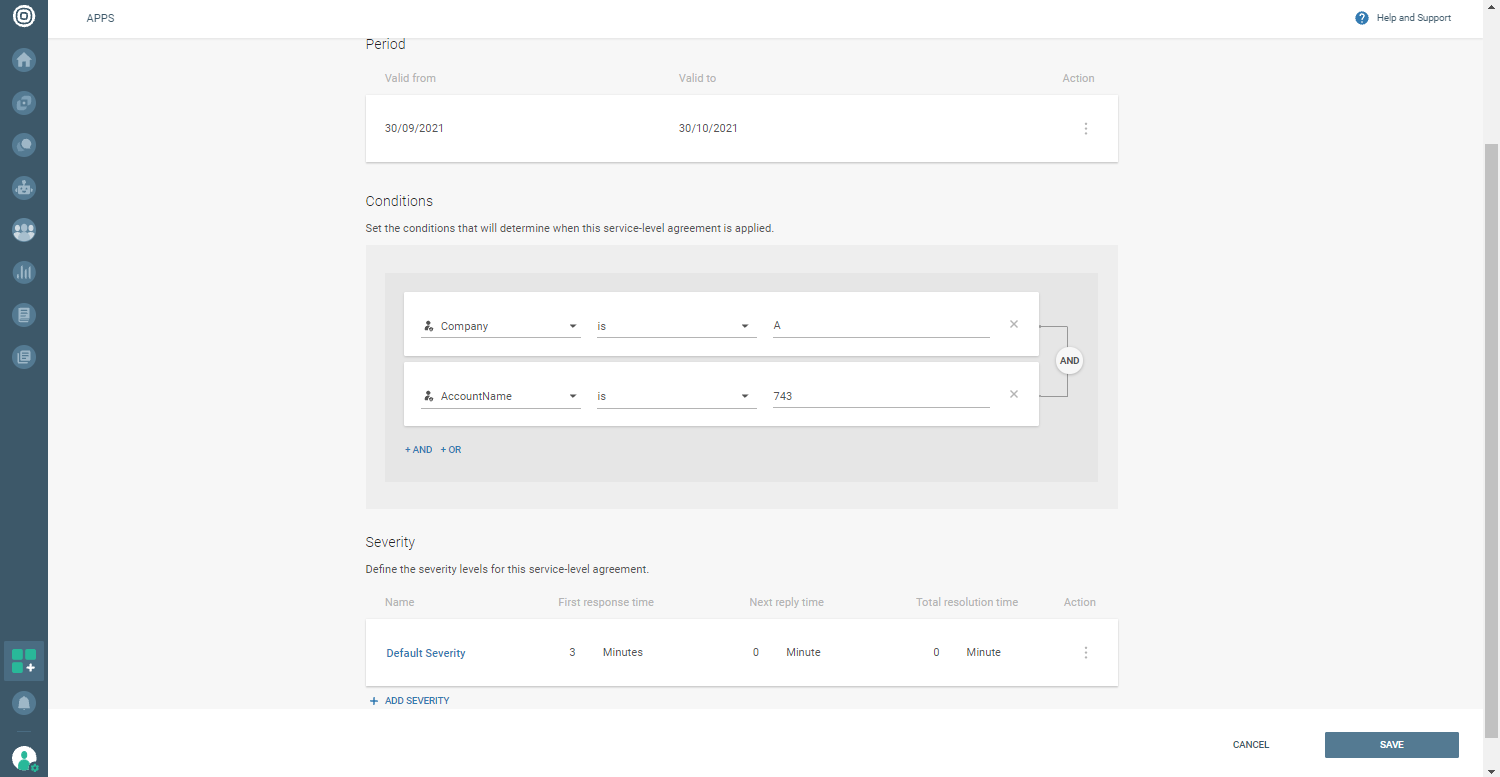Open the Default Severity three-dot action menu

click(1086, 653)
